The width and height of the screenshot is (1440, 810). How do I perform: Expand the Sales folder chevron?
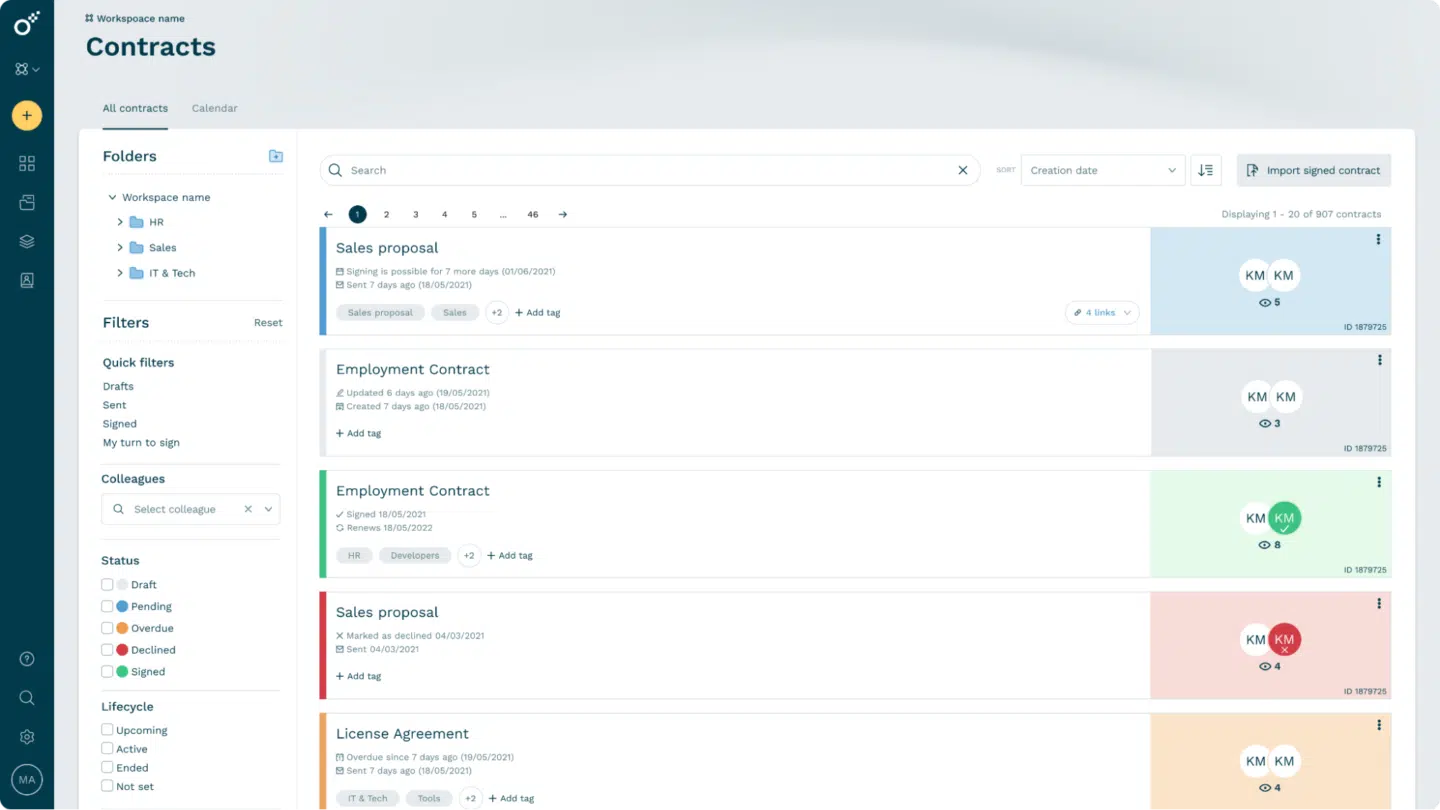point(120,247)
